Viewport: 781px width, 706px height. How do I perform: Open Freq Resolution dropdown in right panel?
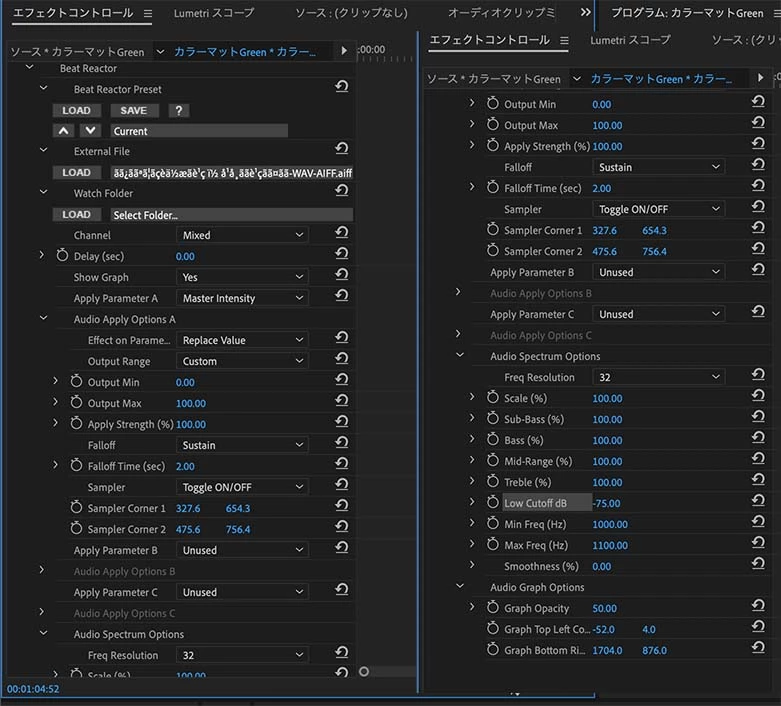coord(658,377)
